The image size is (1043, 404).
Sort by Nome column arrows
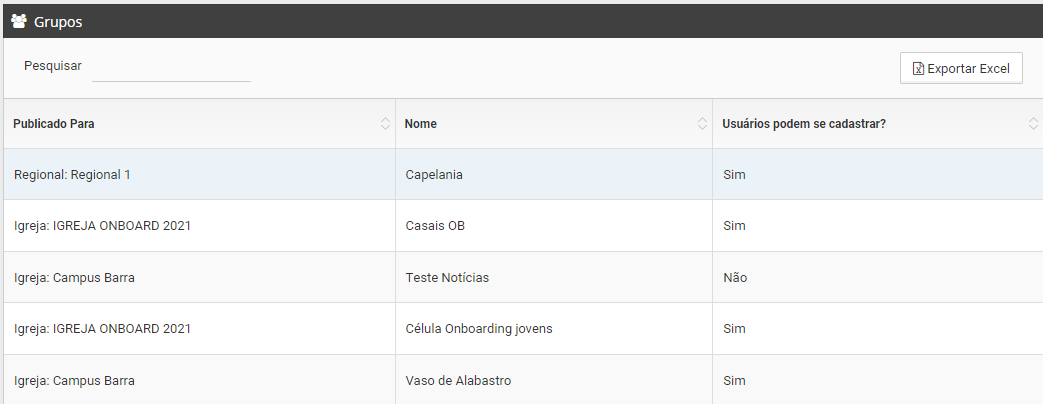(x=702, y=124)
